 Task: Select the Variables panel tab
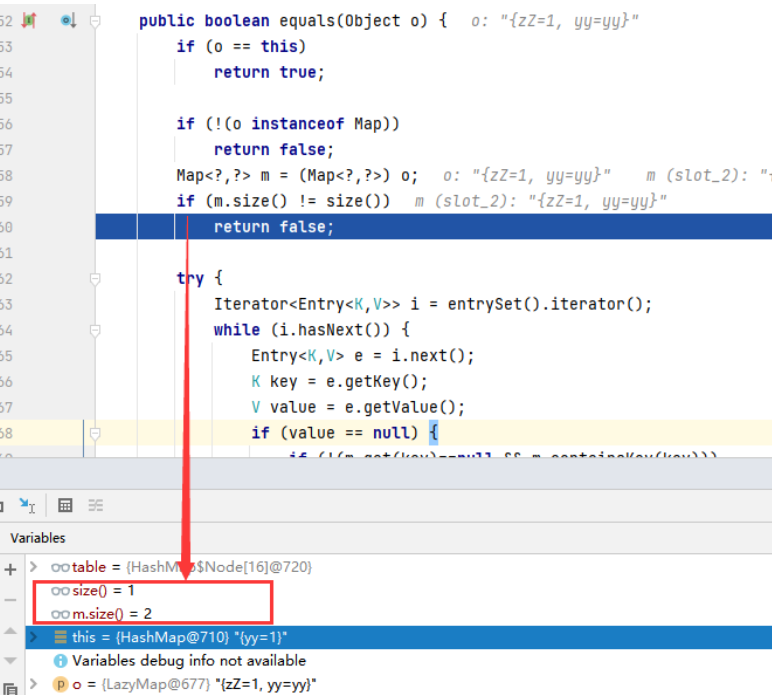click(37, 538)
